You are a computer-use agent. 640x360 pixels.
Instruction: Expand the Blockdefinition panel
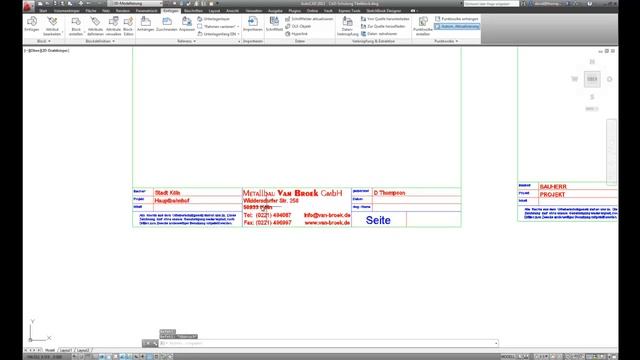tap(100, 41)
